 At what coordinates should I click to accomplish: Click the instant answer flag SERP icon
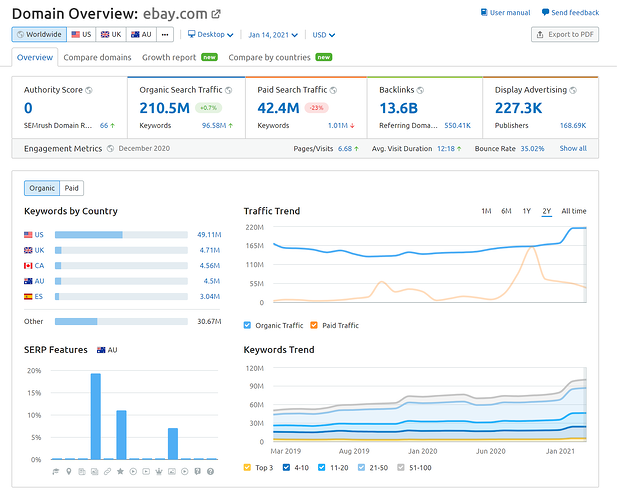[x=56, y=472]
